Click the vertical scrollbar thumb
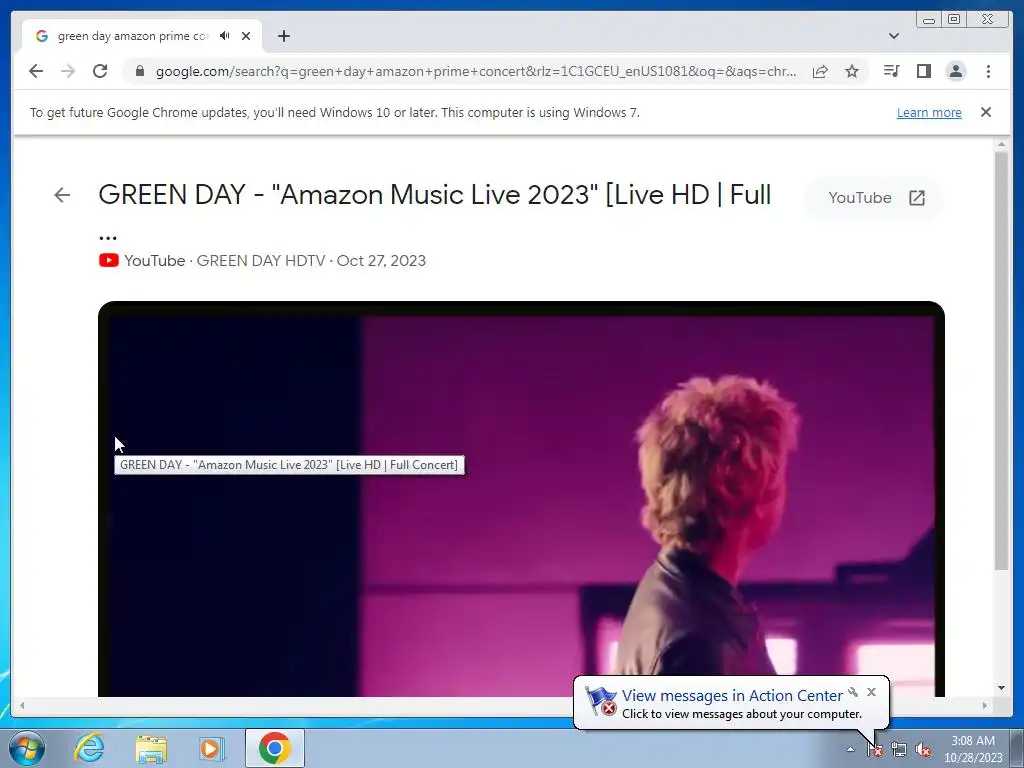This screenshot has height=768, width=1024. tap(1001, 360)
